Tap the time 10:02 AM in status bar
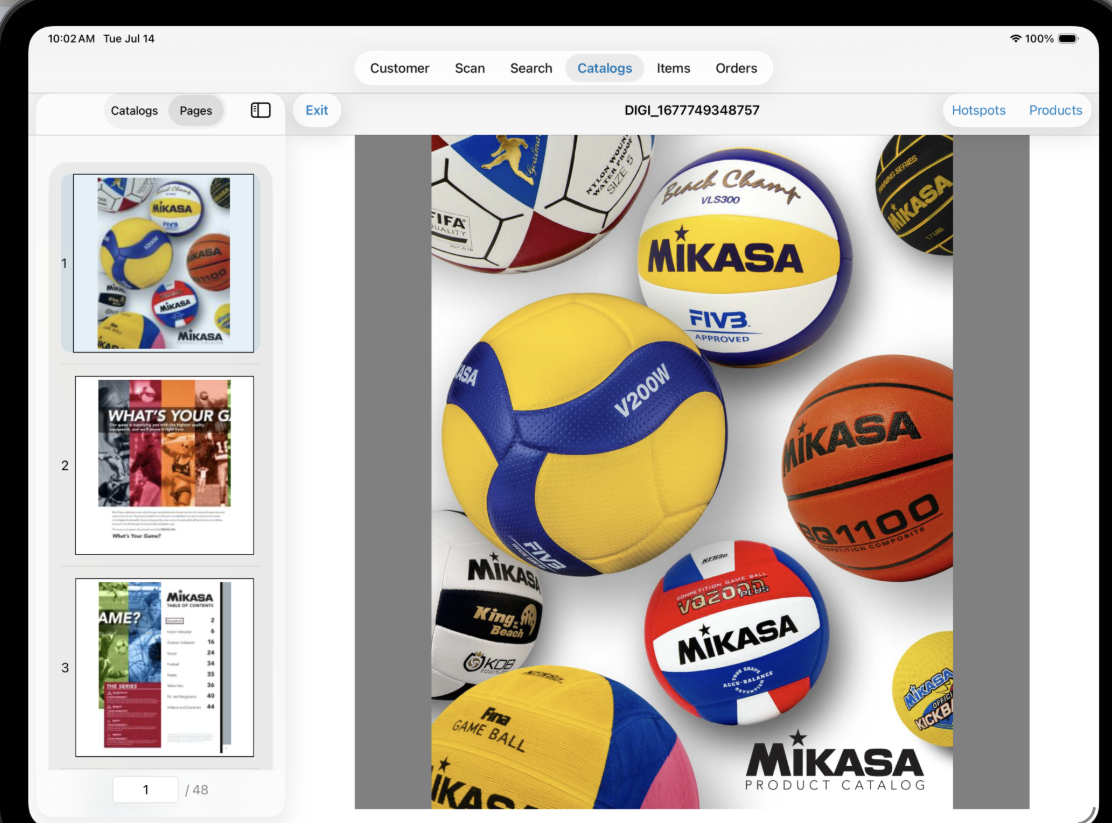This screenshot has width=1112, height=823. click(71, 38)
